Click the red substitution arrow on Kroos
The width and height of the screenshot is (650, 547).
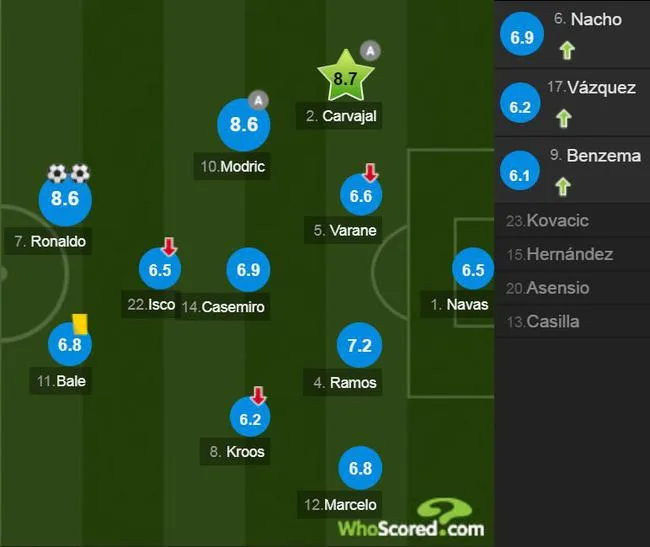click(x=258, y=396)
